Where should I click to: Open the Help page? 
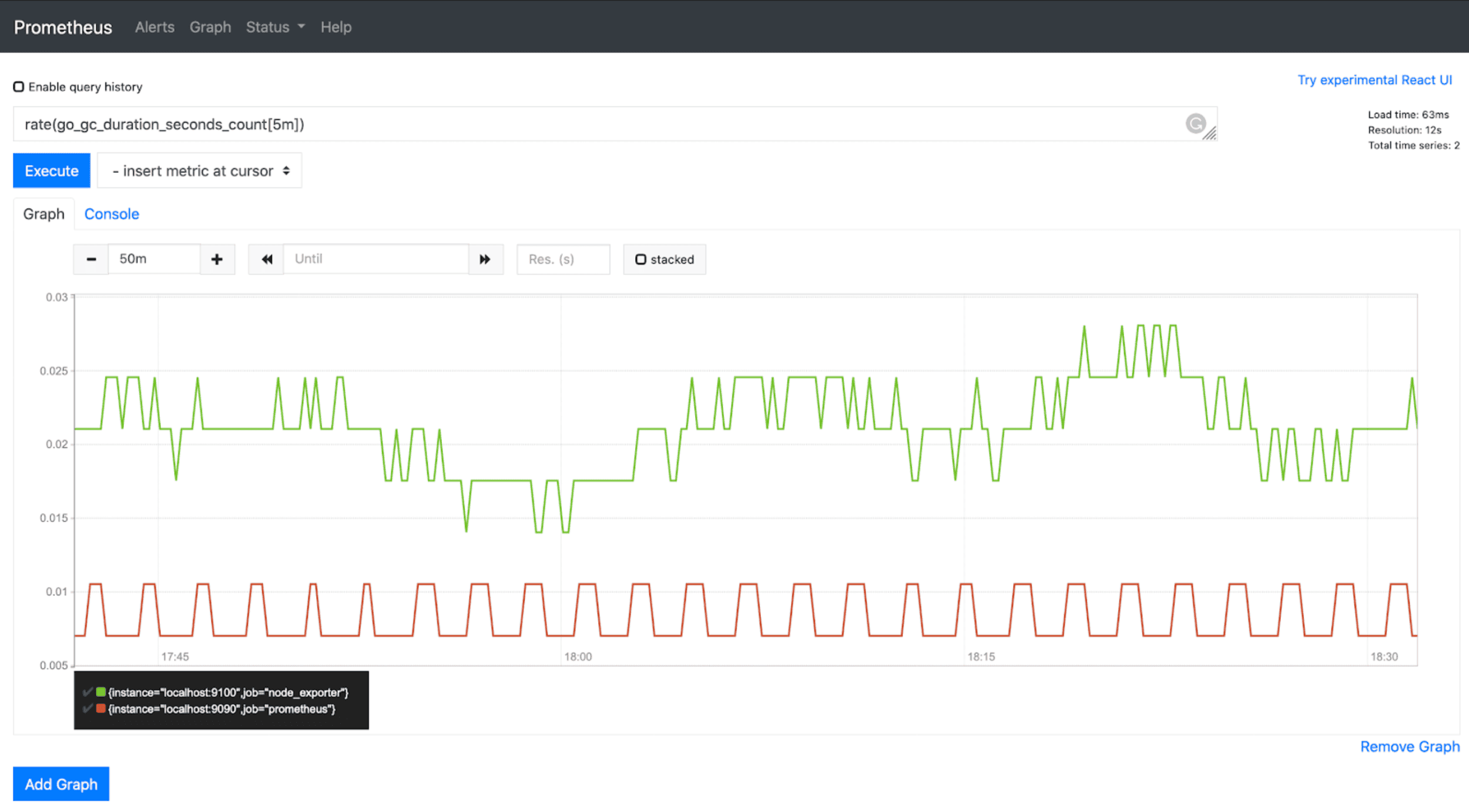pos(336,26)
